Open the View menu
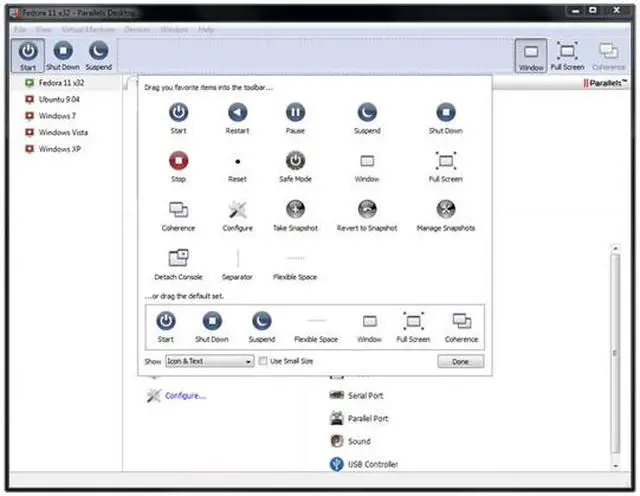Viewport: 640px width, 496px height. [43, 29]
